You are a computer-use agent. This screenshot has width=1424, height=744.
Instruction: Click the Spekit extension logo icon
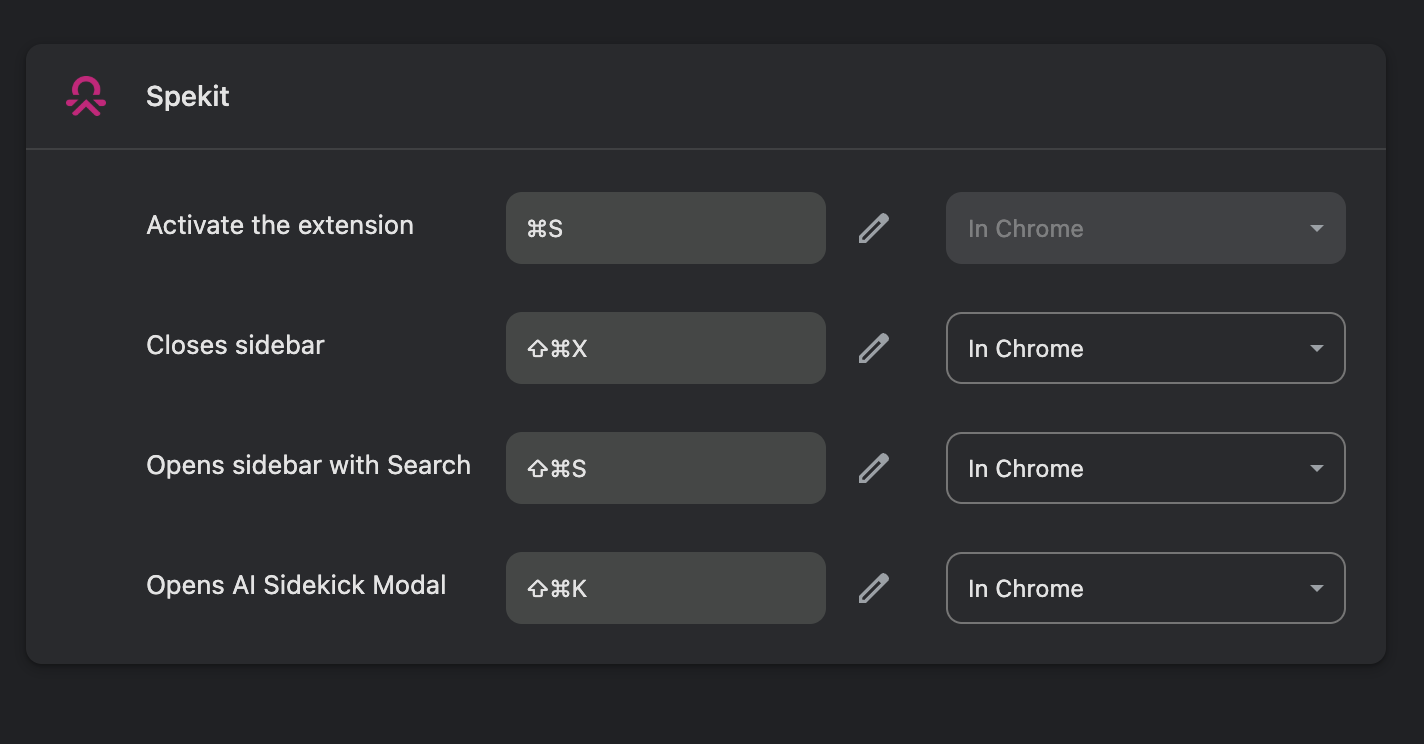pyautogui.click(x=86, y=96)
